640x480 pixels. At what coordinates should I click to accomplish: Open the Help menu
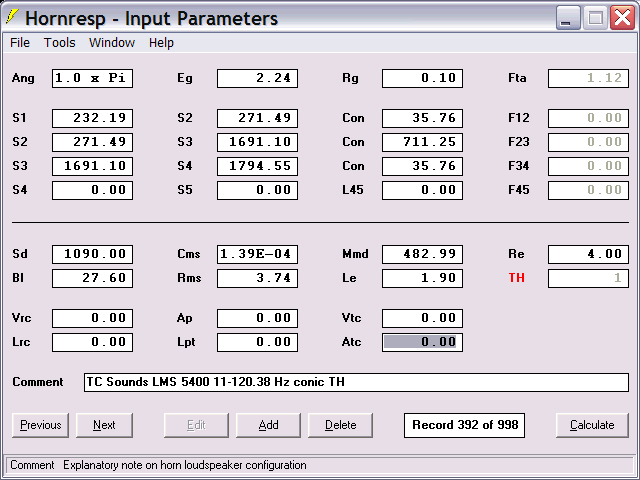pos(161,42)
